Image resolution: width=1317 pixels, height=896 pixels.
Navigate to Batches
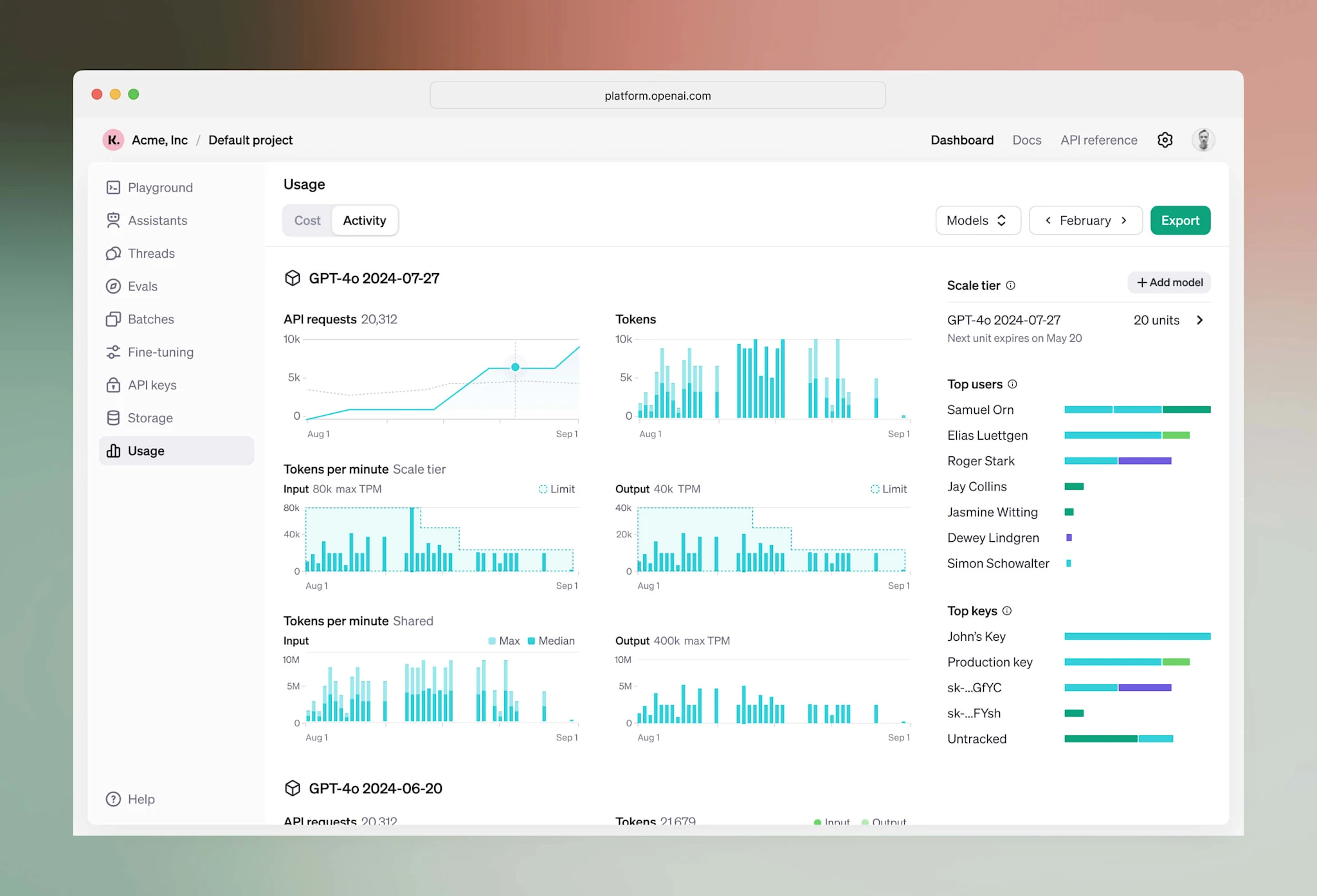pyautogui.click(x=150, y=319)
